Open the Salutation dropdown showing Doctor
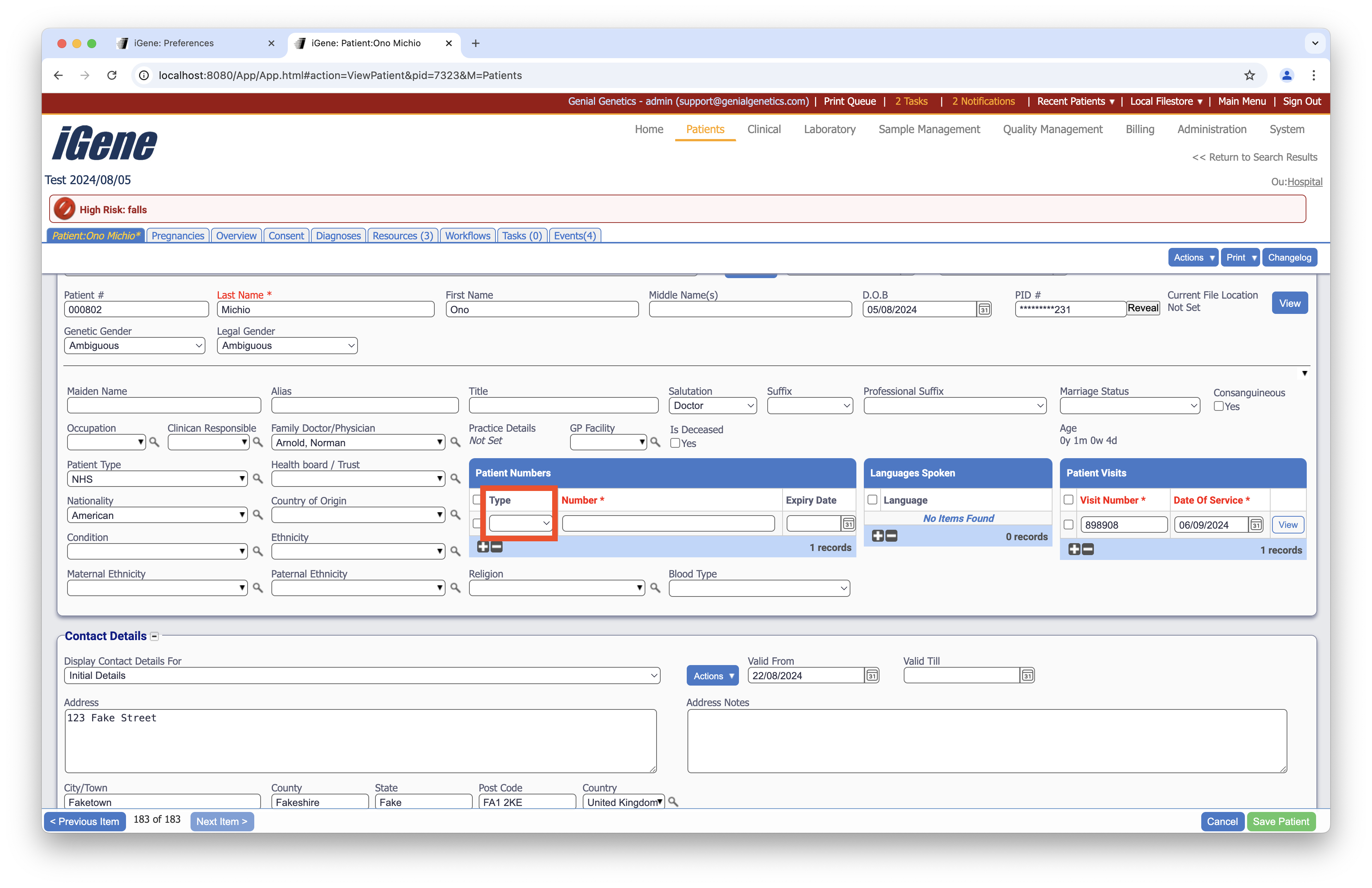Viewport: 1372px width, 888px height. point(712,406)
